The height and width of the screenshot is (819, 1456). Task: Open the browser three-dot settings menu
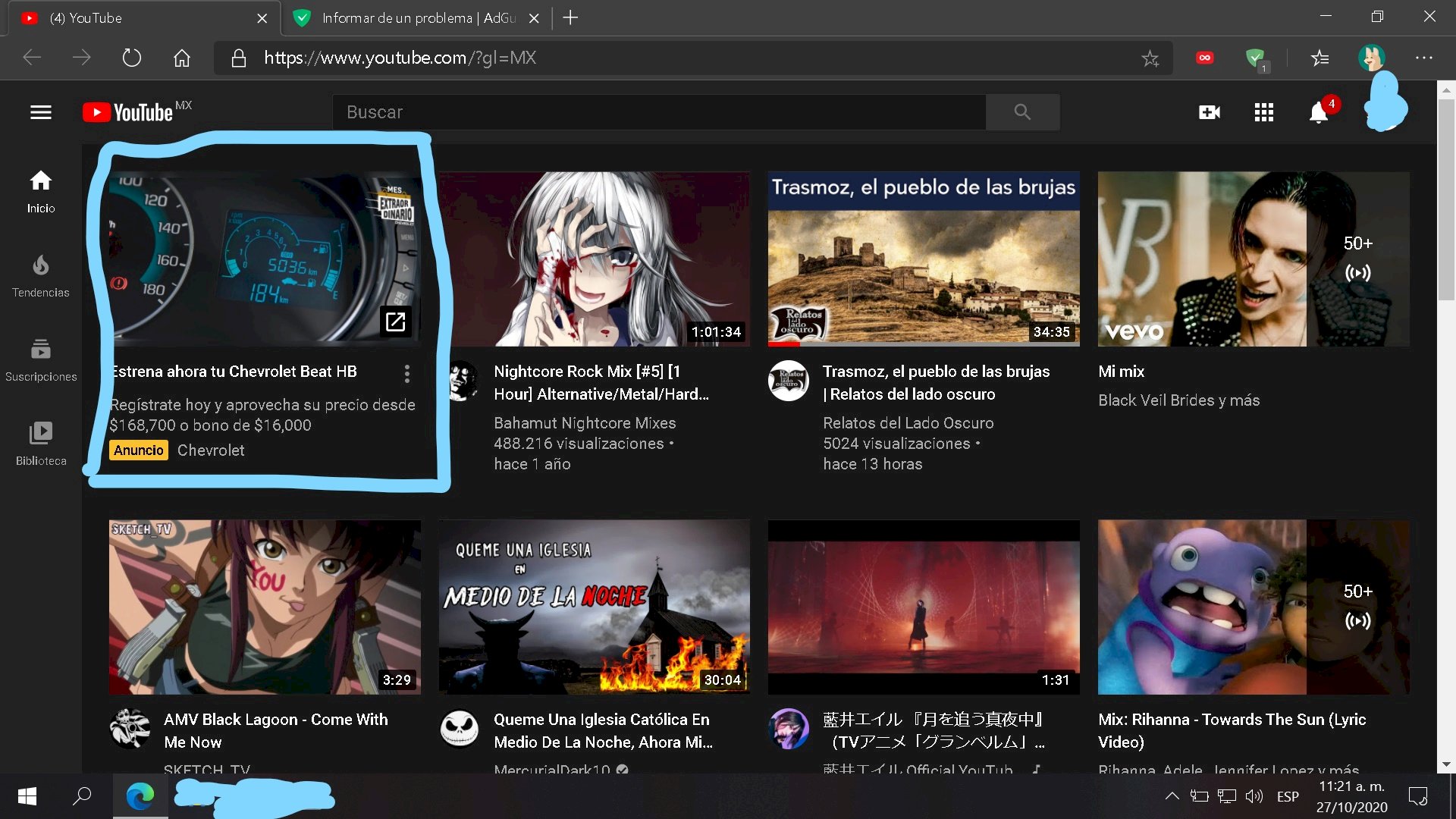(x=1424, y=58)
